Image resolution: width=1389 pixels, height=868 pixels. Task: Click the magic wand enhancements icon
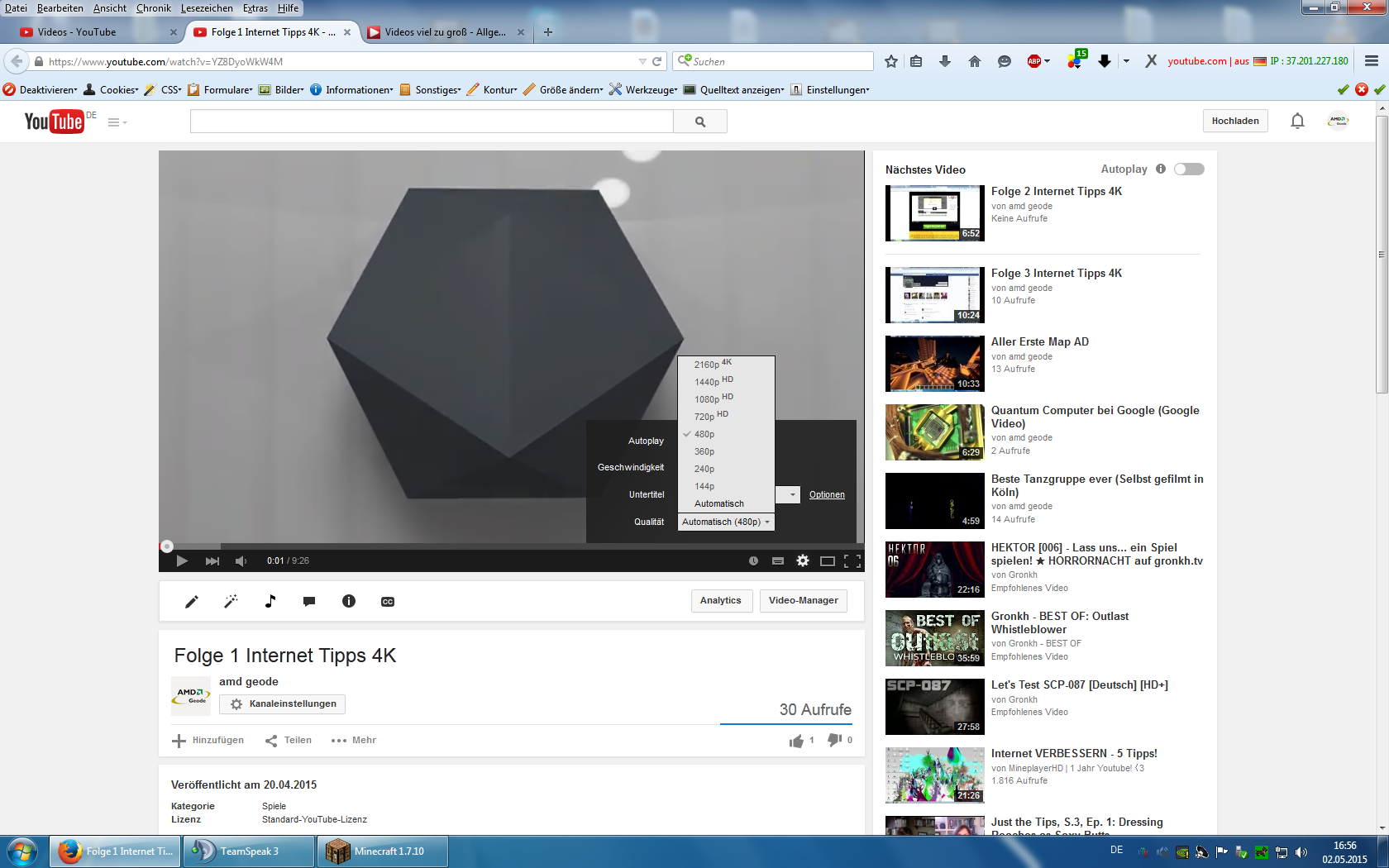tap(231, 602)
